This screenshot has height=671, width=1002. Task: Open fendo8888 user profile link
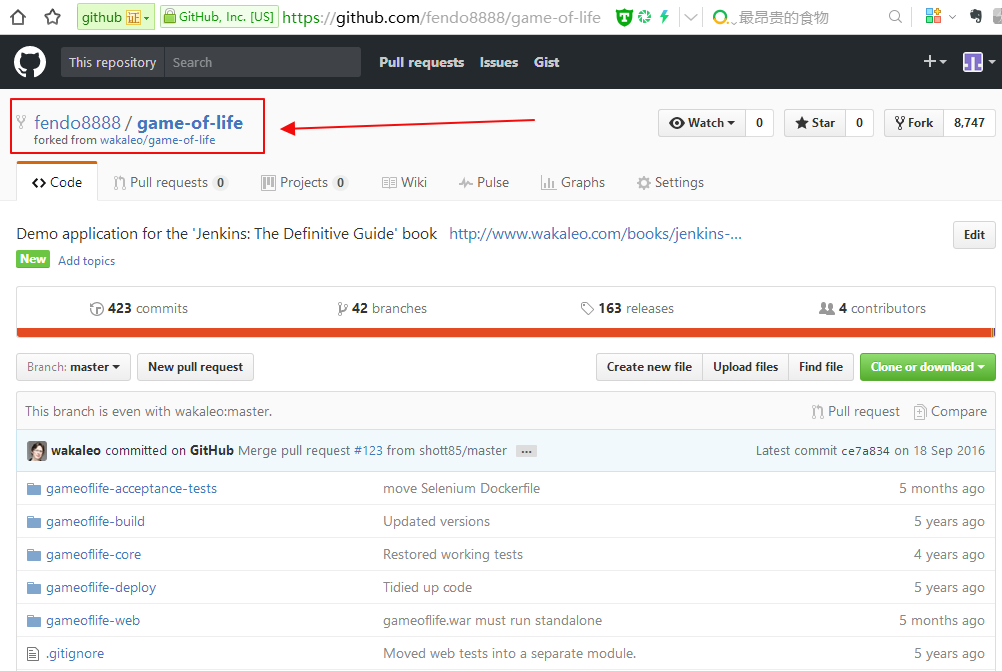coord(77,122)
